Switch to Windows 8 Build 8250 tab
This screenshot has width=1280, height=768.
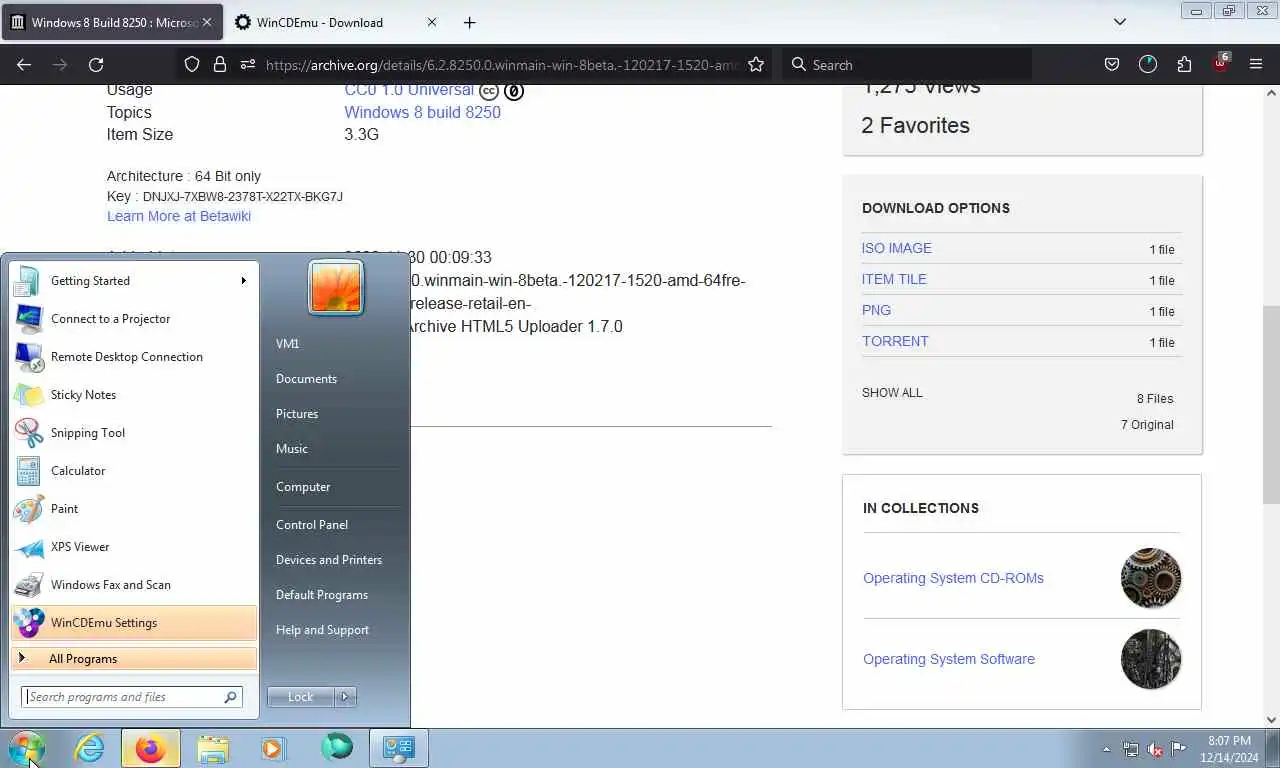tap(112, 22)
